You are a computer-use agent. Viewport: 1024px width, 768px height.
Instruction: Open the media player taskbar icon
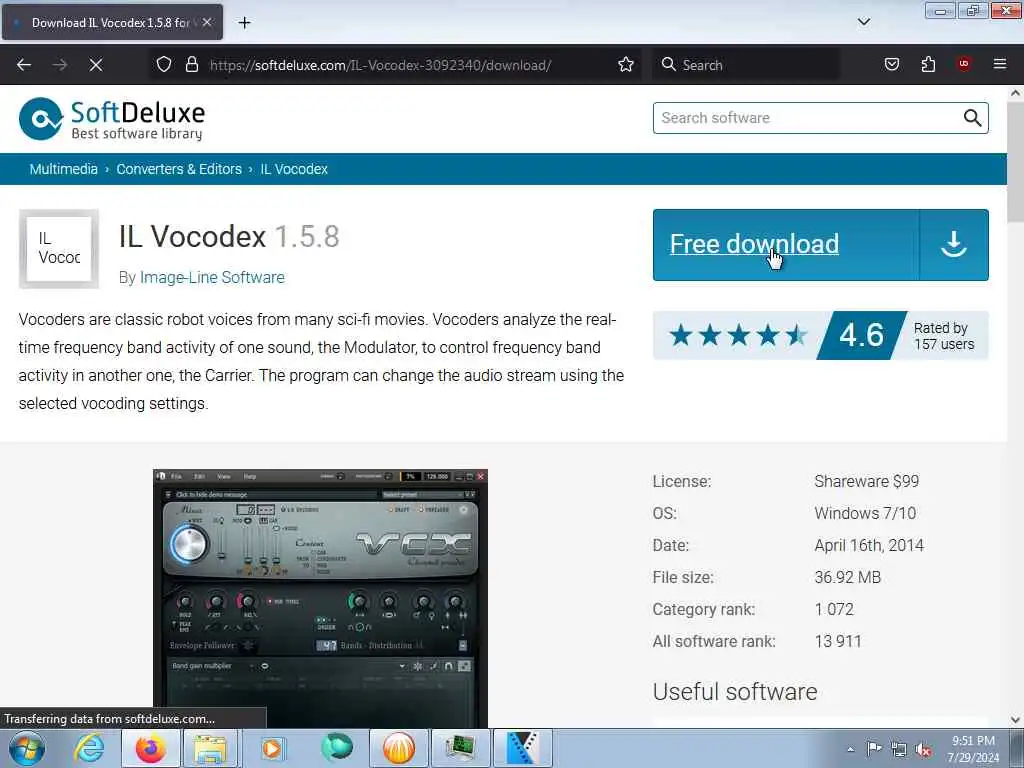[272, 748]
